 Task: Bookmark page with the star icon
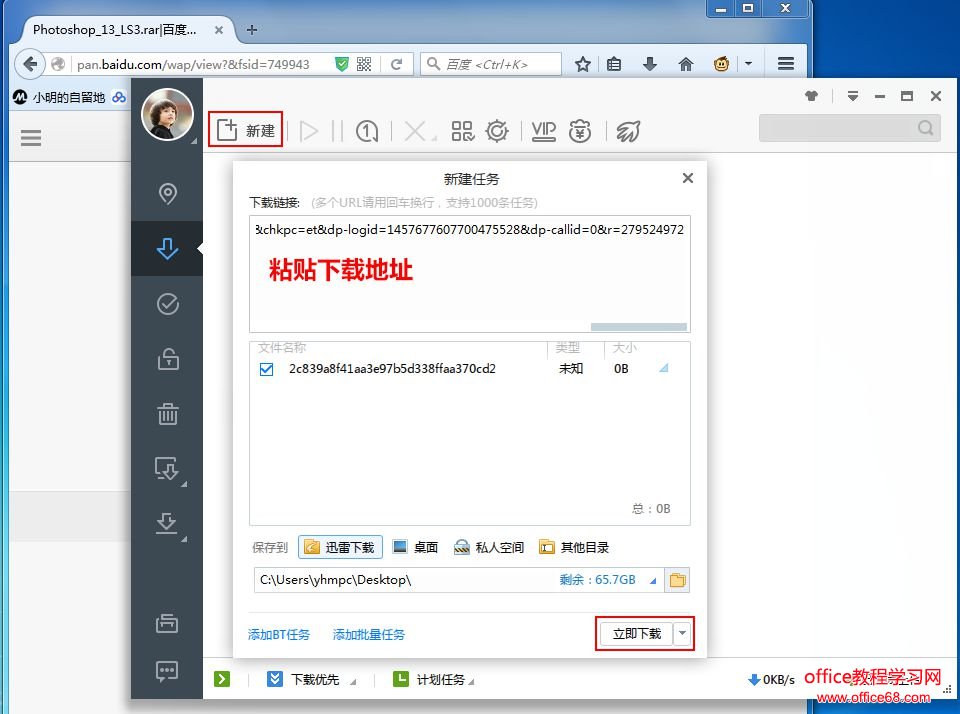(x=583, y=64)
